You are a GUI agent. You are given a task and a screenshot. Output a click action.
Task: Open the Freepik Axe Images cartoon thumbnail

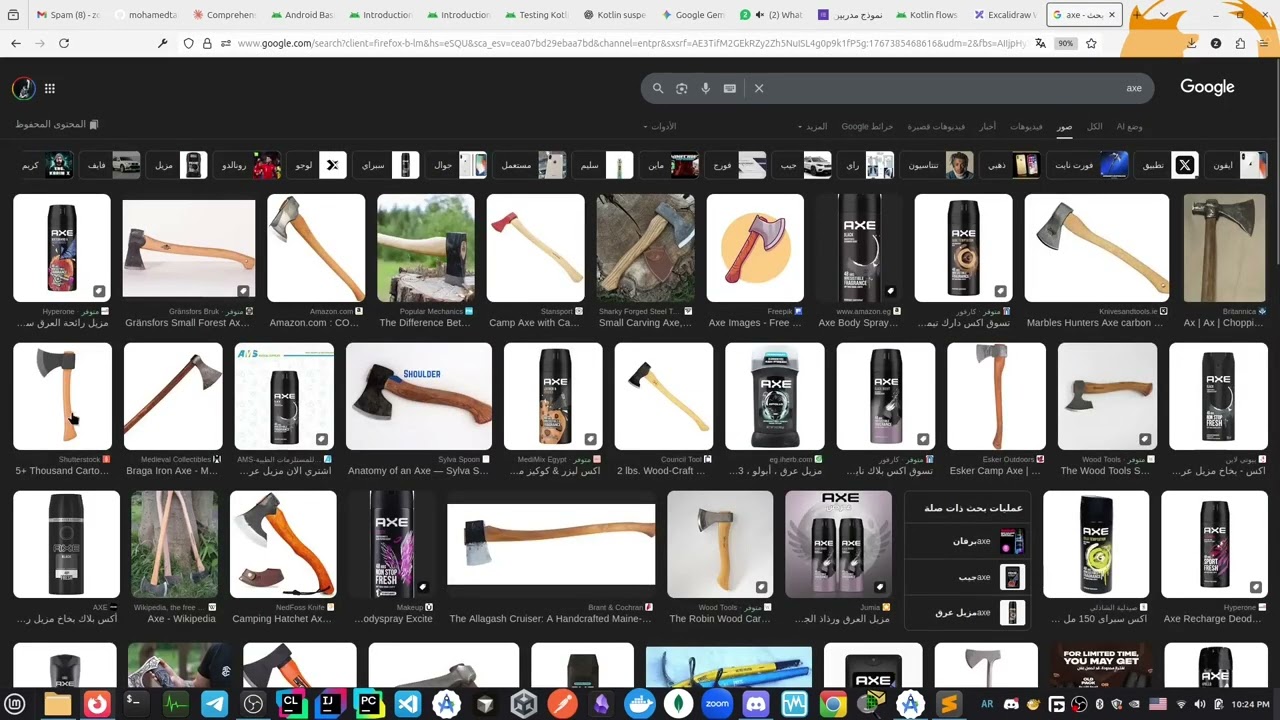(755, 248)
